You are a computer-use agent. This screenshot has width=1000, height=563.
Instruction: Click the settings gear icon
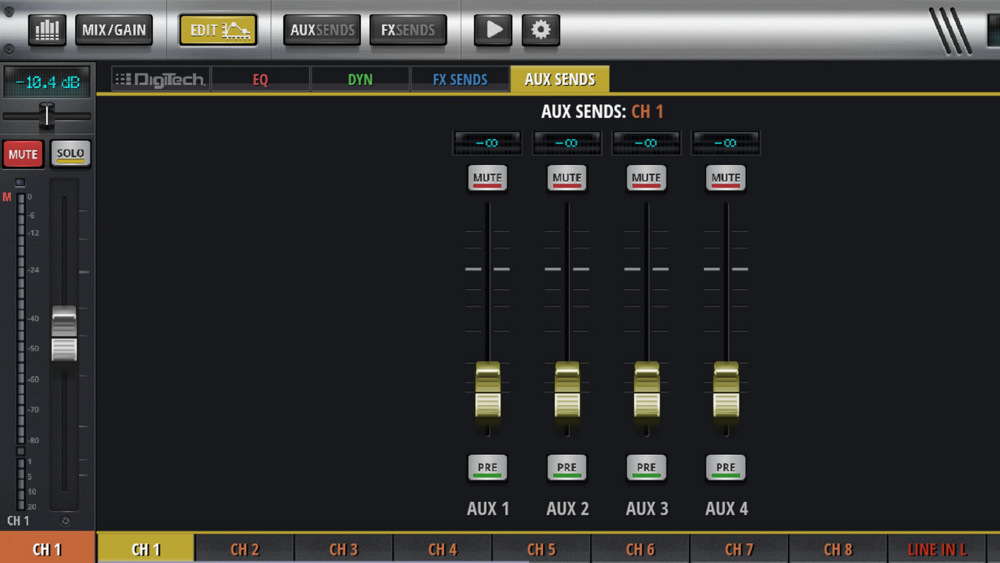click(x=541, y=30)
